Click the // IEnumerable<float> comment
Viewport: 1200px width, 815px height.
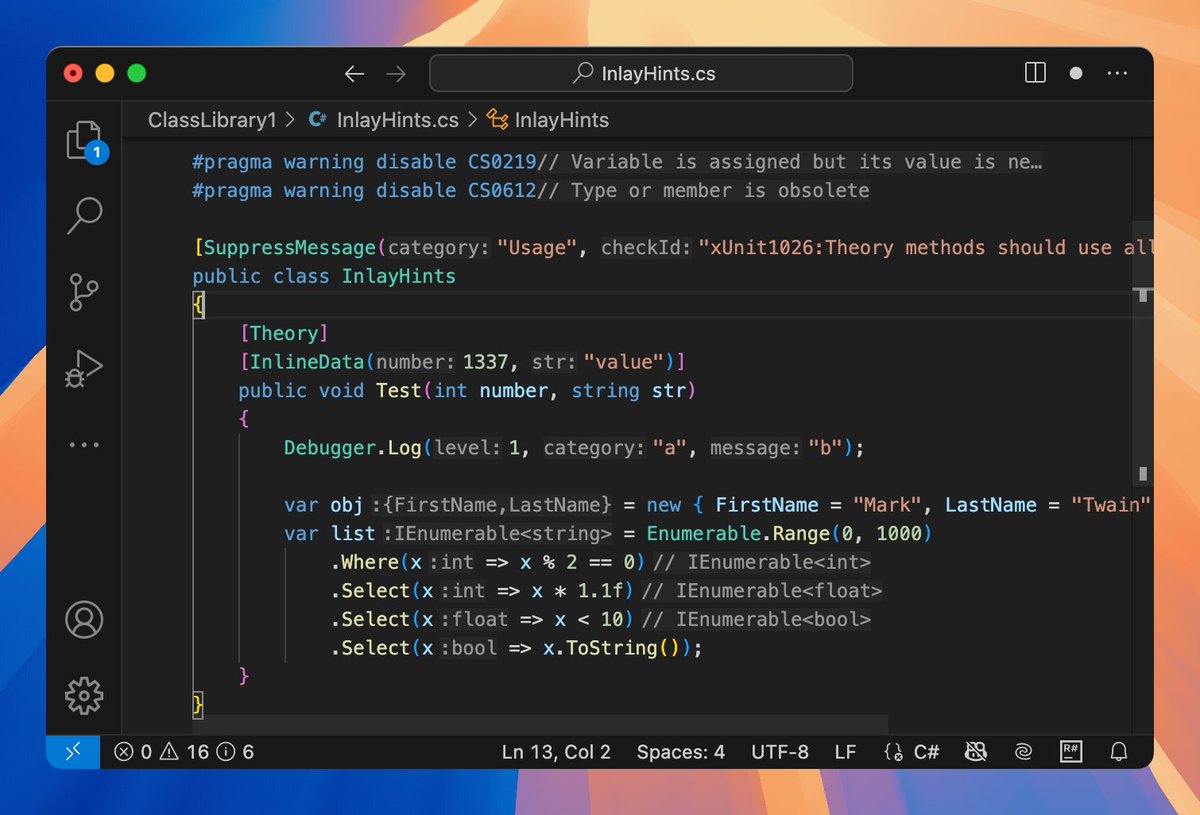(x=764, y=591)
